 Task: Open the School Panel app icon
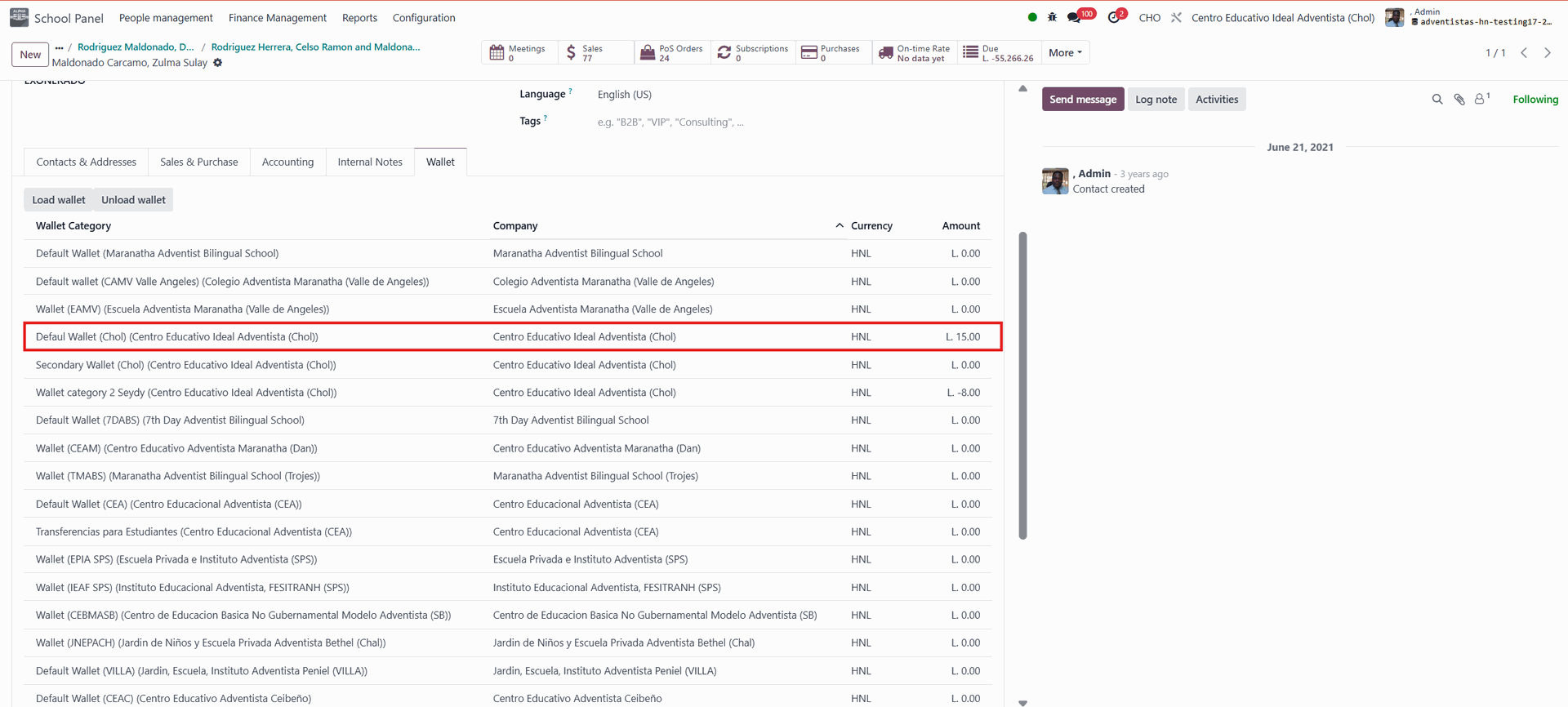coord(19,17)
